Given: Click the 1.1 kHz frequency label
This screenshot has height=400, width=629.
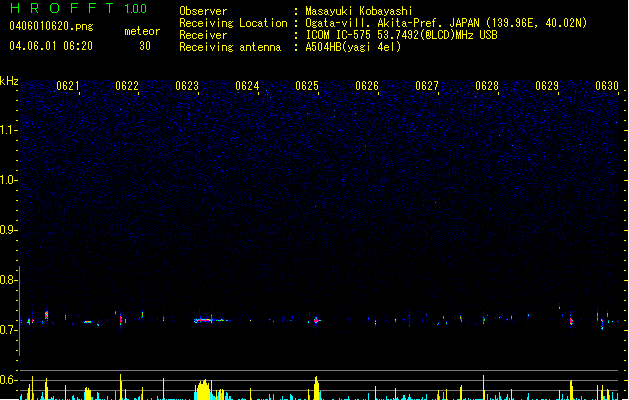Looking at the screenshot, I should [8, 130].
